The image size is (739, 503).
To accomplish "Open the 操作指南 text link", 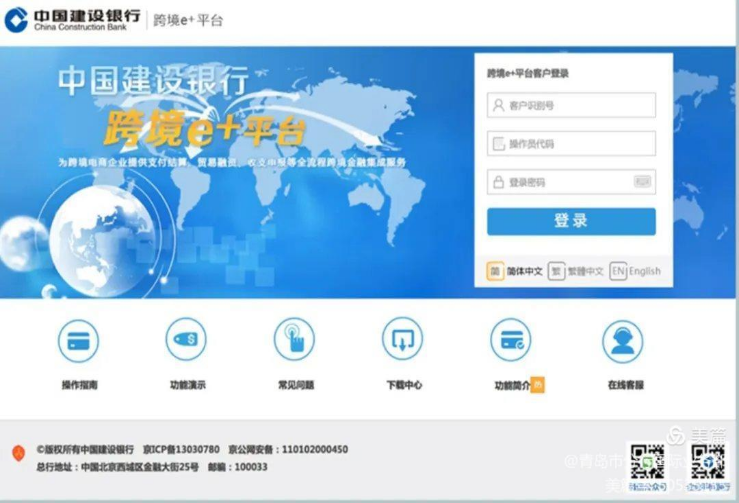I will [80, 385].
